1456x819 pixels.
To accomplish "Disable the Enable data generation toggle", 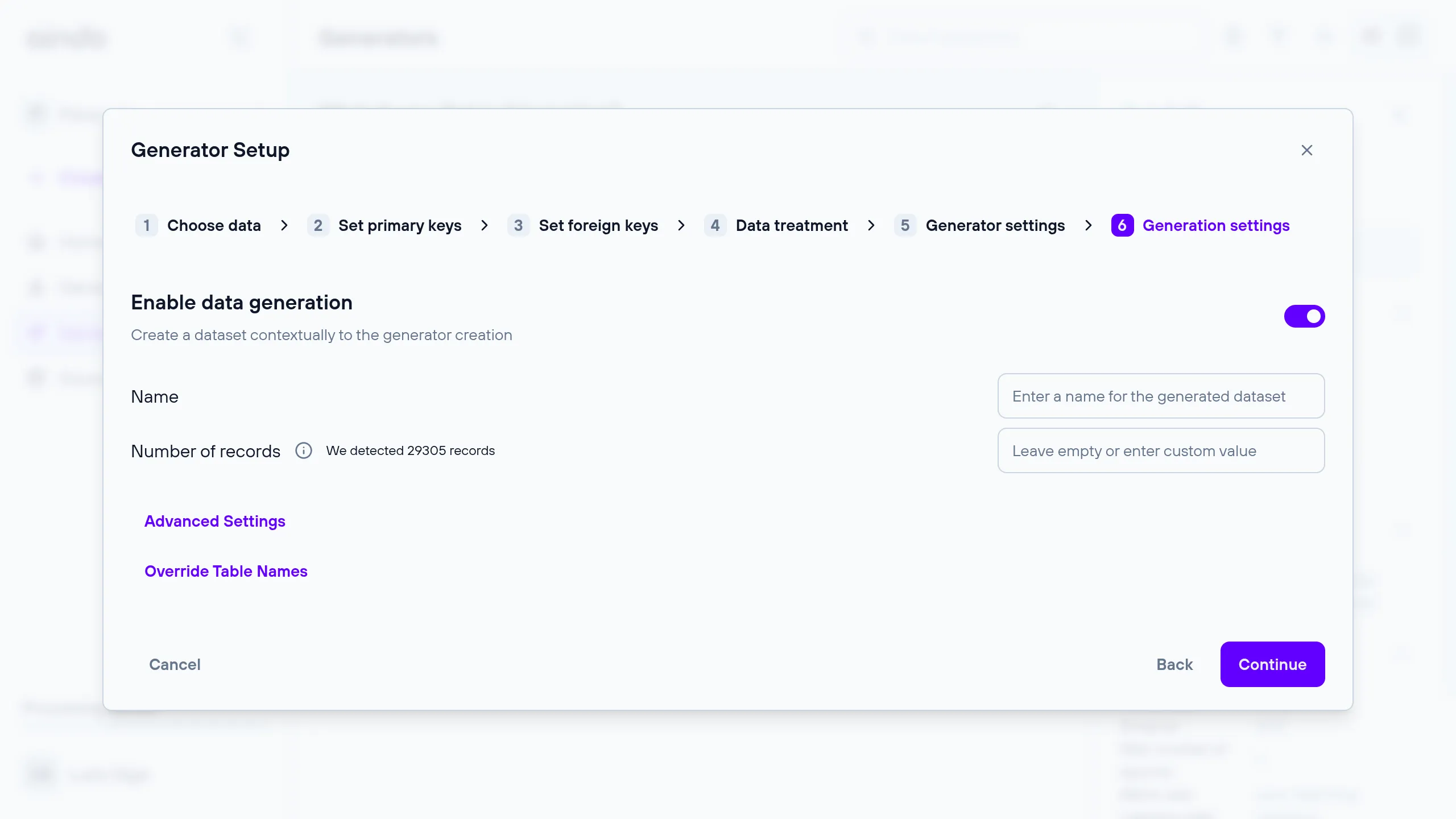I will pyautogui.click(x=1304, y=316).
